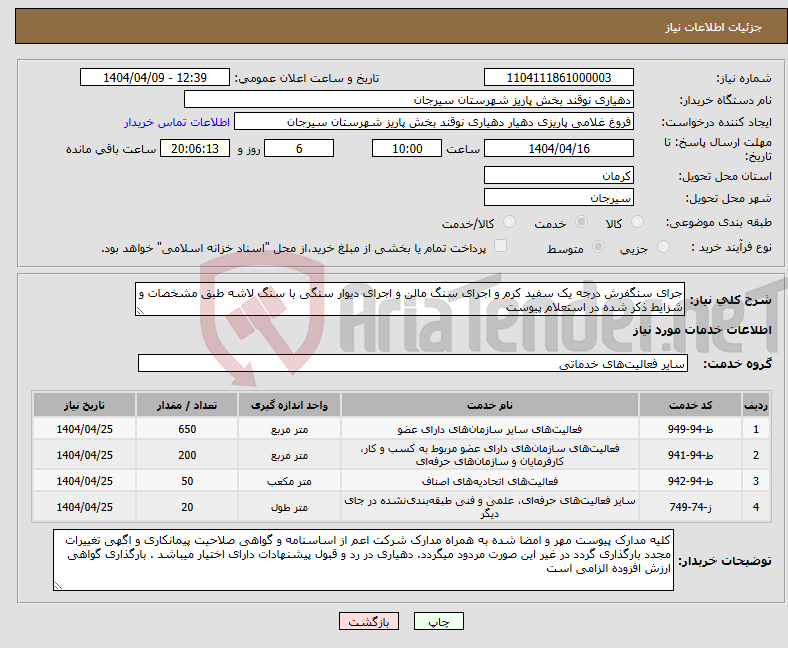Click the remaining days field showing 6
This screenshot has width=788, height=648.
point(299,148)
